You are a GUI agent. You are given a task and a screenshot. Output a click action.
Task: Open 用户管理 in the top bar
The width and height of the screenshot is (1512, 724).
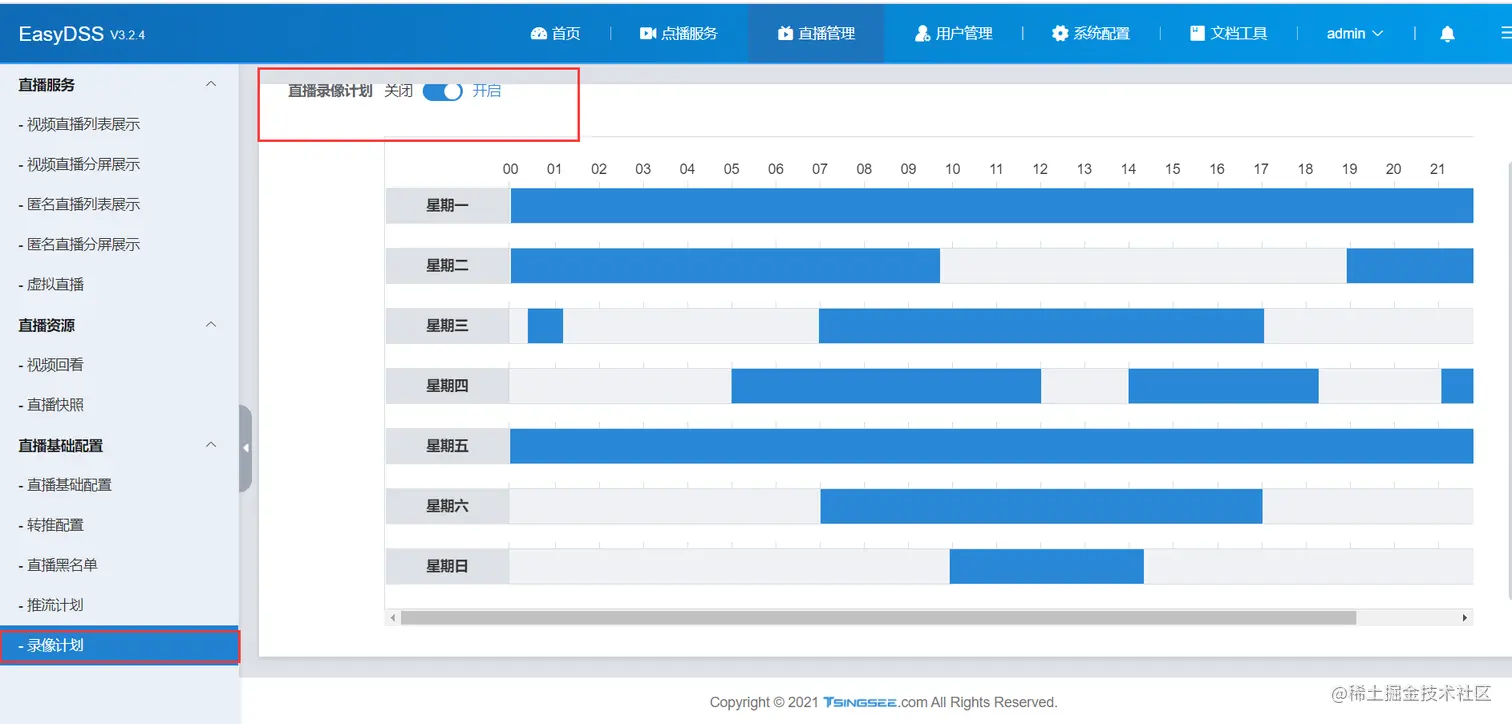[x=954, y=33]
